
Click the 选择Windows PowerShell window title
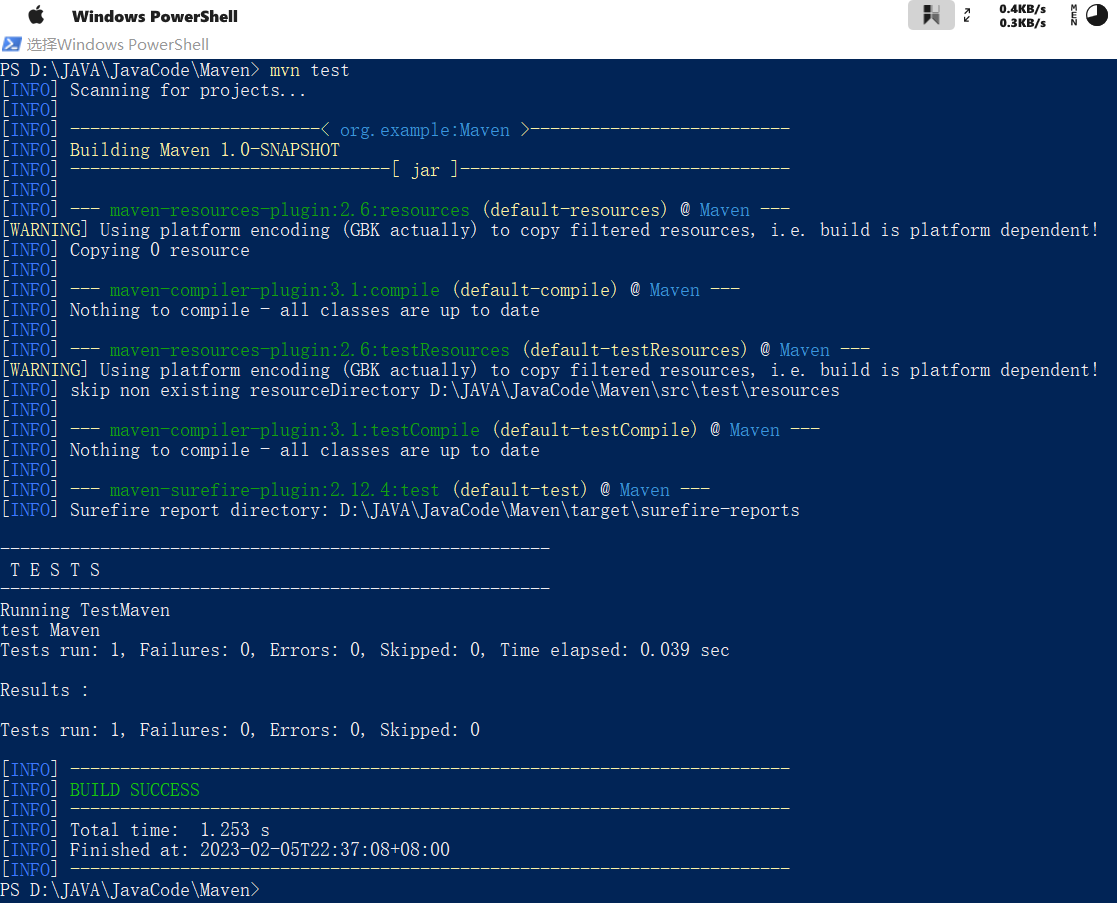coord(118,44)
